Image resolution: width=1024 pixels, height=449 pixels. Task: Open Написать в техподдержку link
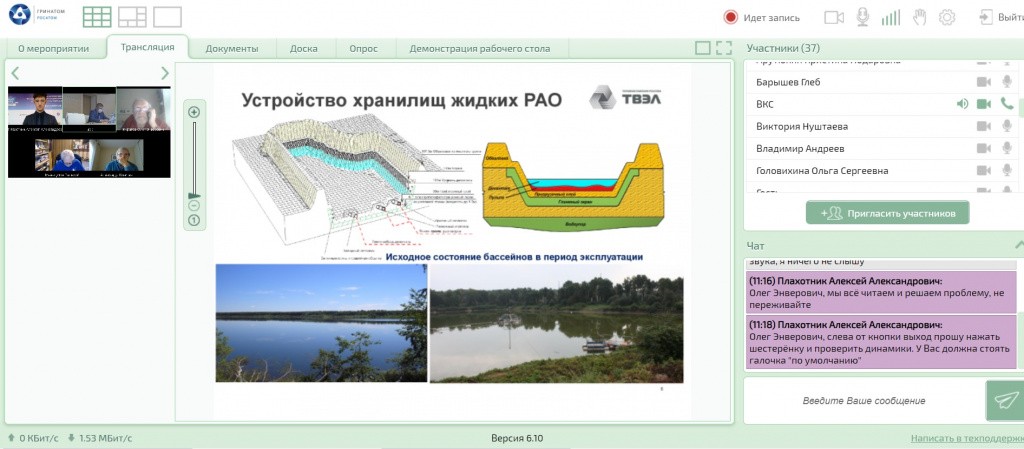tap(967, 439)
